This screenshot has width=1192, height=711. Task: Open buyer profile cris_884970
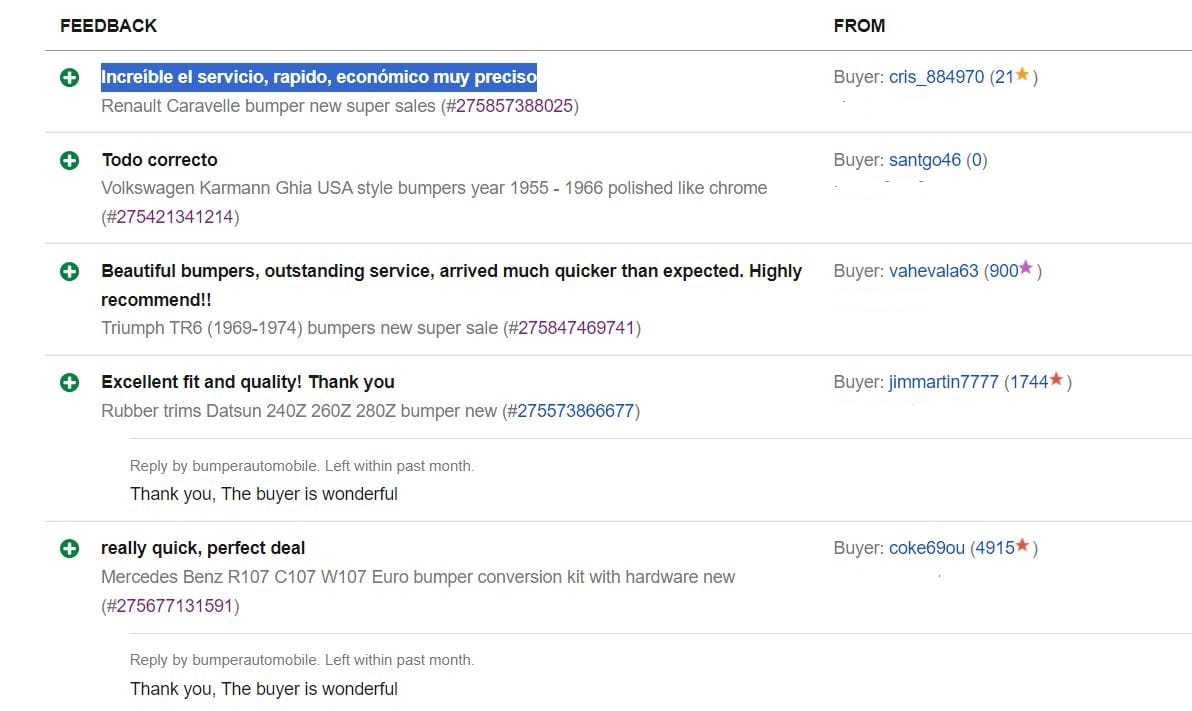pos(936,77)
